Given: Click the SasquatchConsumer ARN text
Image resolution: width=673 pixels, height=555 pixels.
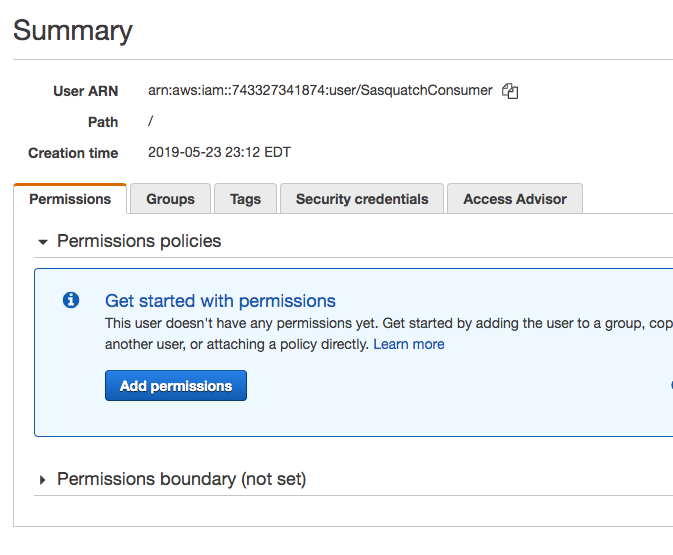Looking at the screenshot, I should pos(320,91).
